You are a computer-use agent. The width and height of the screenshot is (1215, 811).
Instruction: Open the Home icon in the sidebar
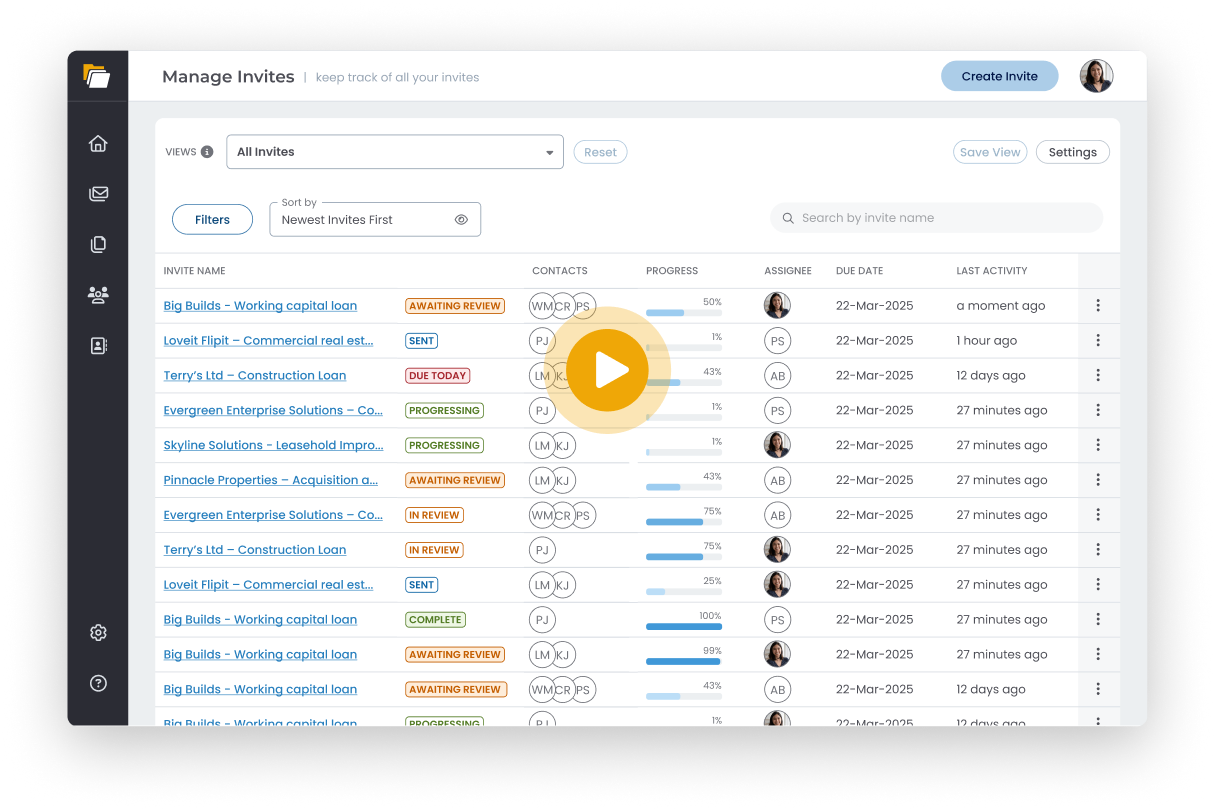tap(97, 143)
